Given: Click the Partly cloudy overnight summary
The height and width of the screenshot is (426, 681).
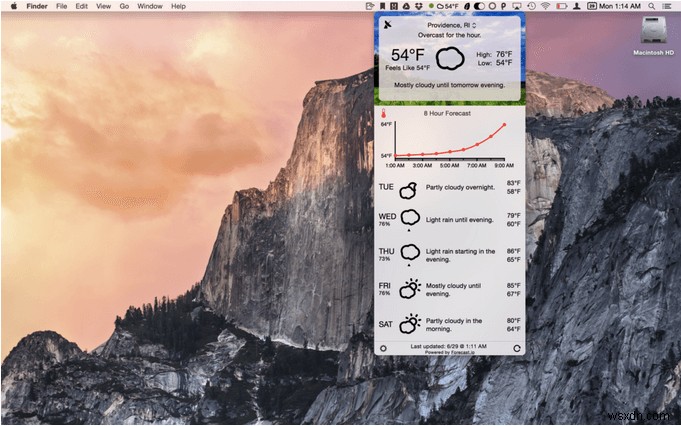Looking at the screenshot, I should pos(460,187).
